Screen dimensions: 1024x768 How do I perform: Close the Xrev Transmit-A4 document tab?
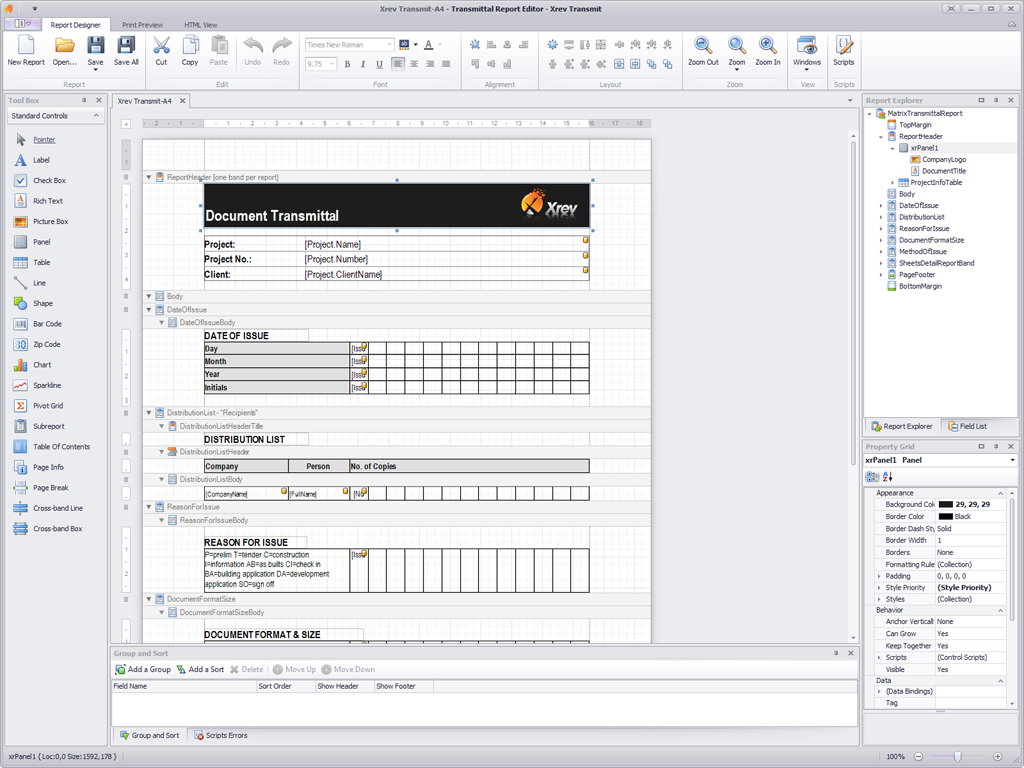[x=183, y=101]
